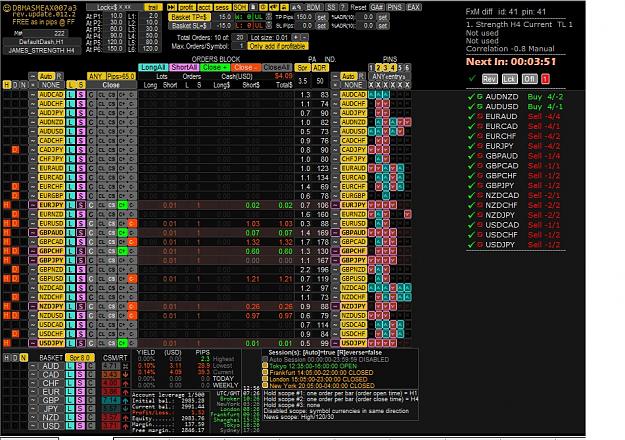Viewport: 625px width, 440px height.
Task: Collapse symbol list with minus left of Auto
Action: point(33,76)
